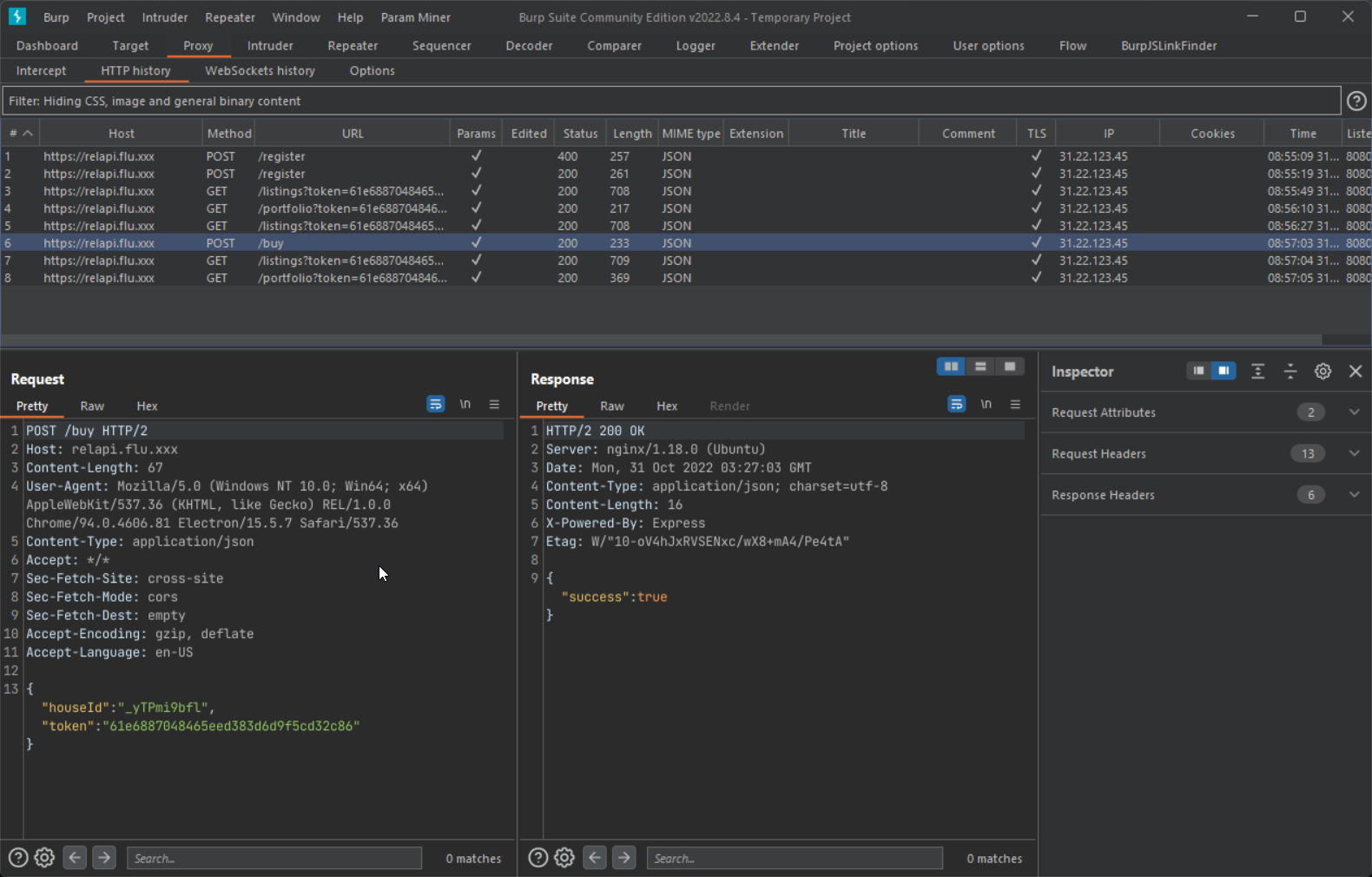Open the Window menu
The height and width of the screenshot is (877, 1372).
coord(296,17)
